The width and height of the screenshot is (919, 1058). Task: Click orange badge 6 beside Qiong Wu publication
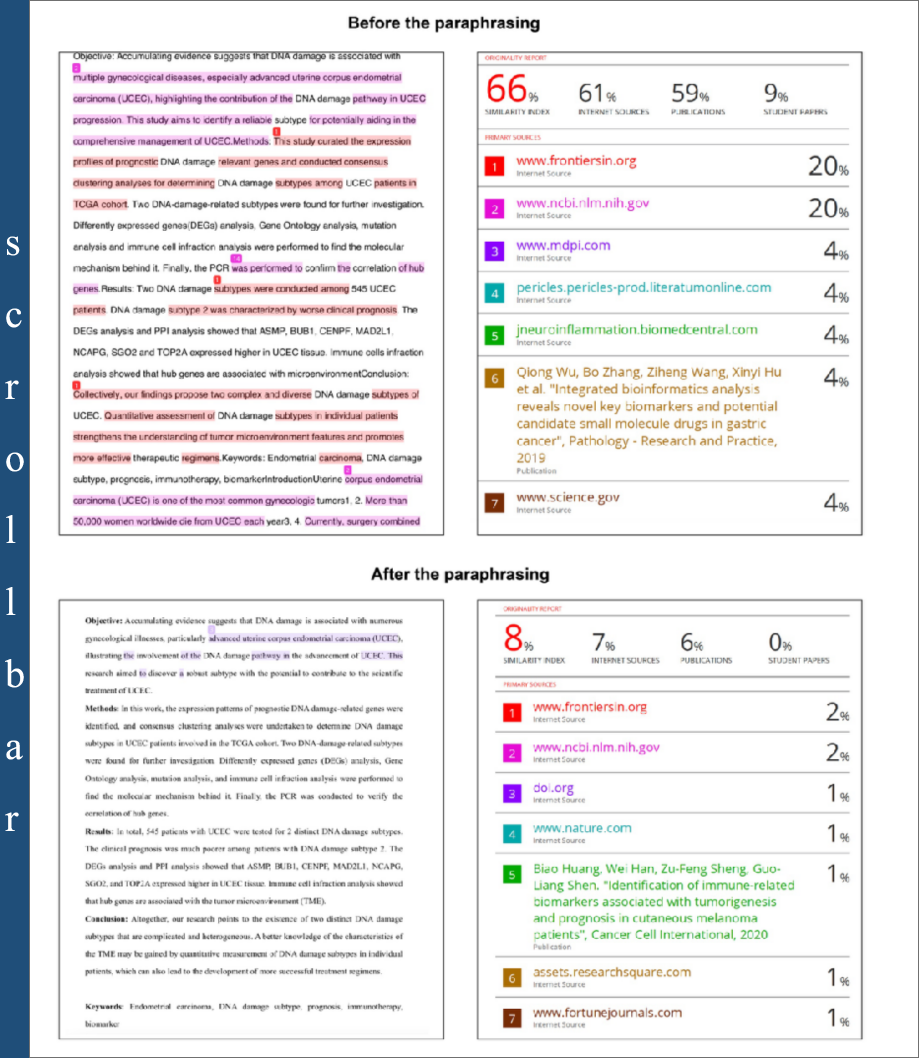click(x=495, y=378)
